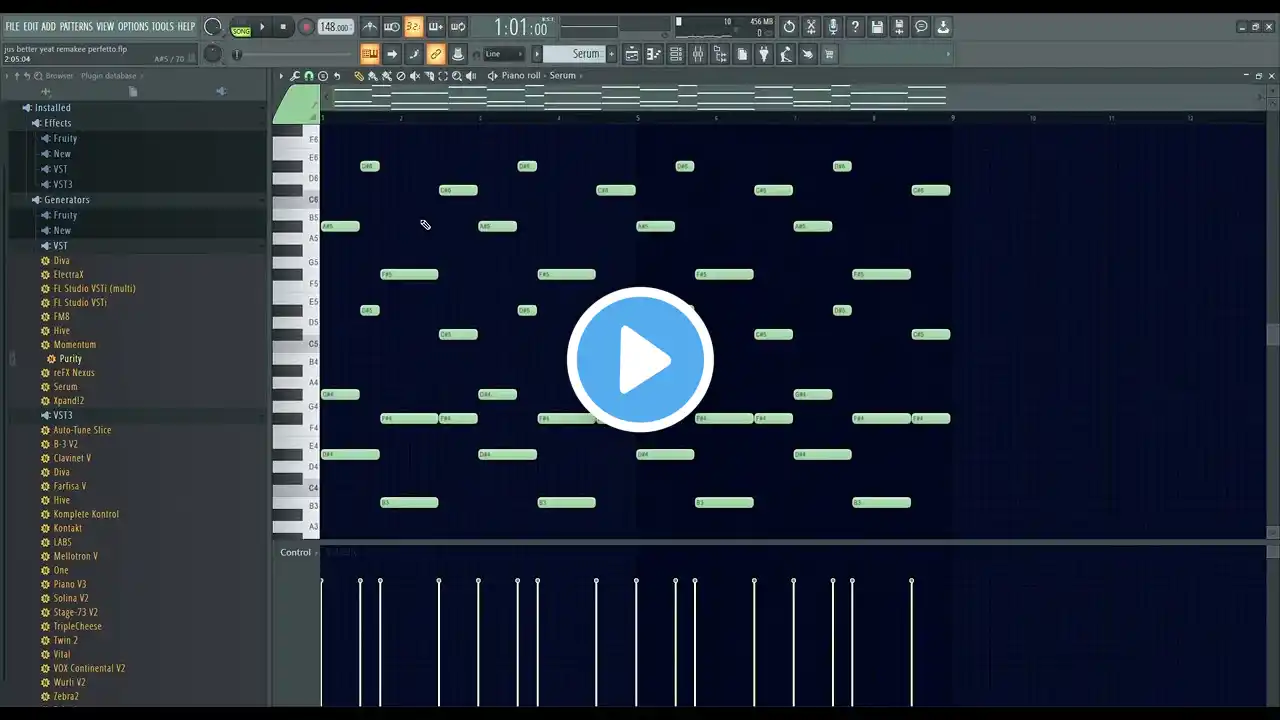Open the one-click audio recording microphone icon

[x=833, y=27]
